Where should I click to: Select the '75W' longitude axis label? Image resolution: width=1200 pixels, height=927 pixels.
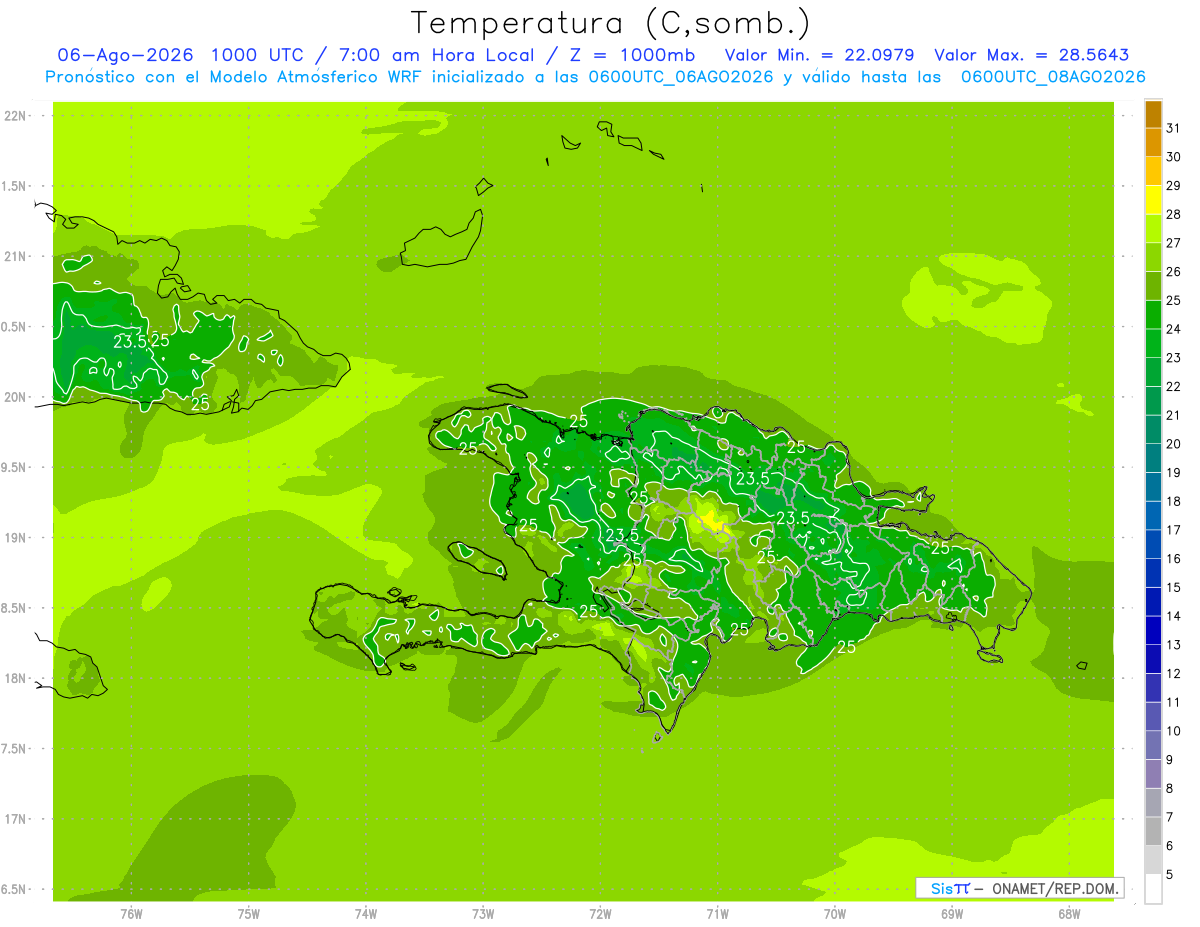click(249, 913)
